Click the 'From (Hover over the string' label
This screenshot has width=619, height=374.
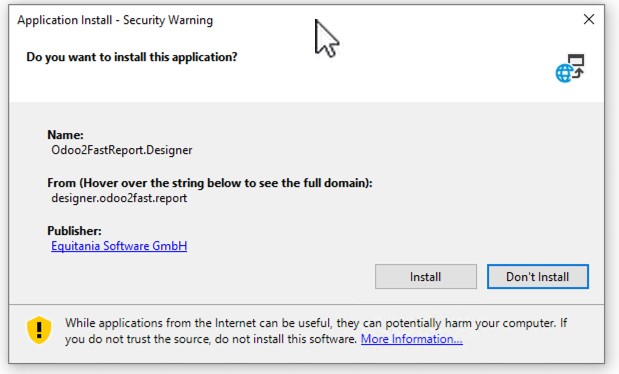(x=210, y=183)
